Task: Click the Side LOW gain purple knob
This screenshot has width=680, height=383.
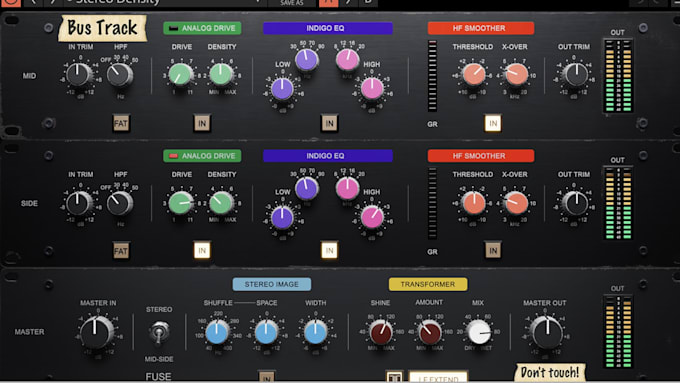Action: pyautogui.click(x=282, y=217)
